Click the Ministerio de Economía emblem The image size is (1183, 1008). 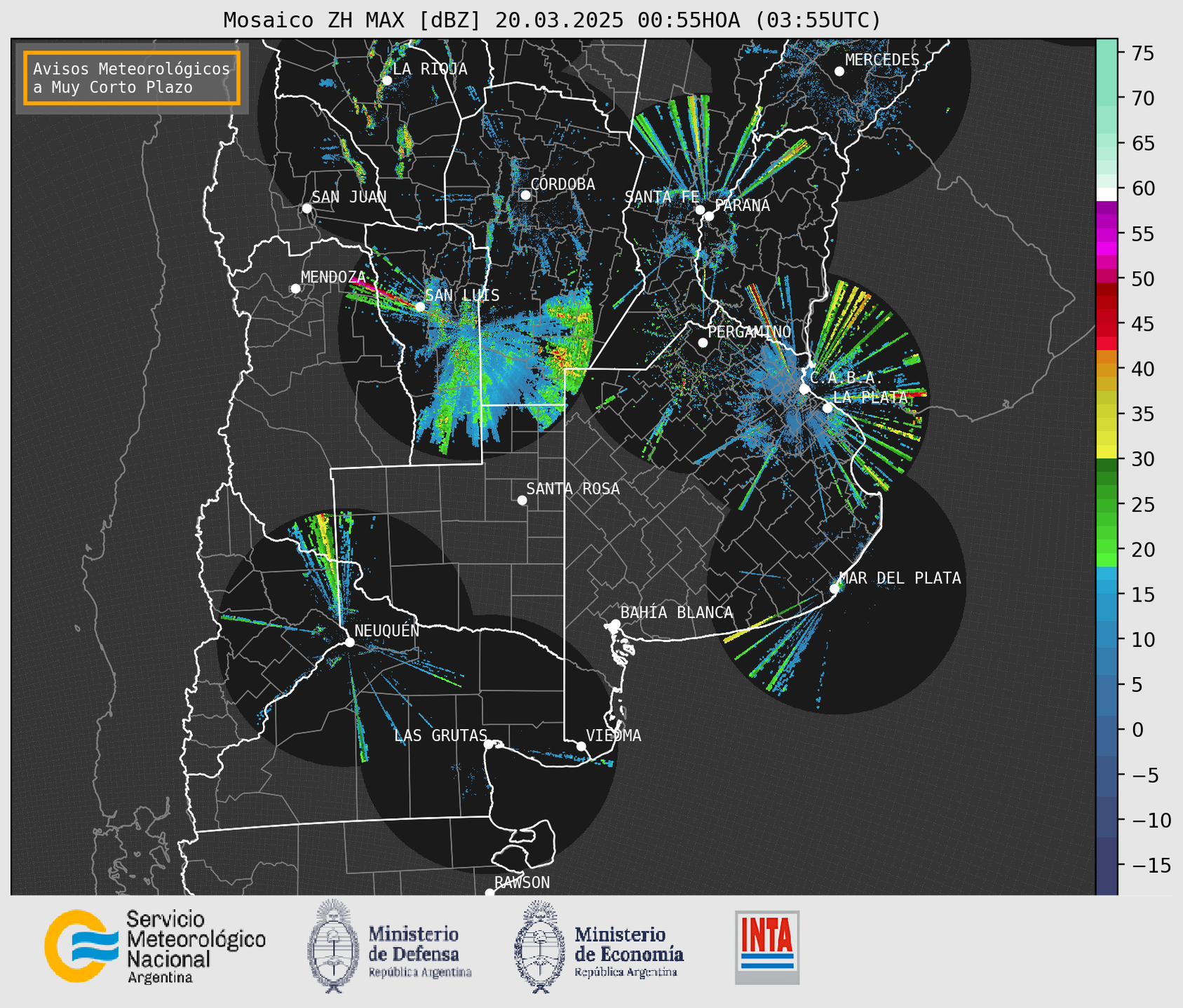[x=539, y=946]
